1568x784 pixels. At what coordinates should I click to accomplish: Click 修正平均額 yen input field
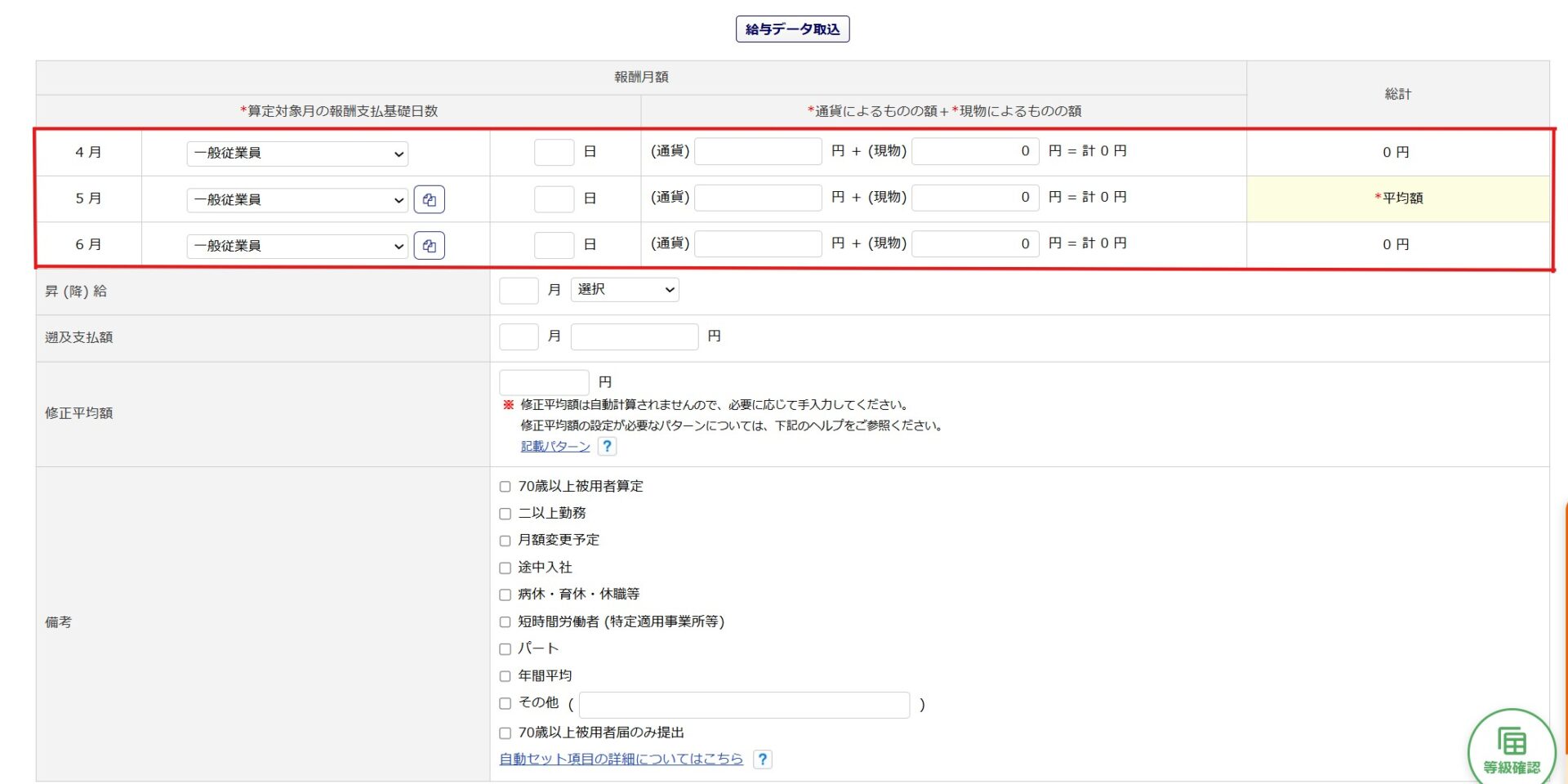[544, 382]
